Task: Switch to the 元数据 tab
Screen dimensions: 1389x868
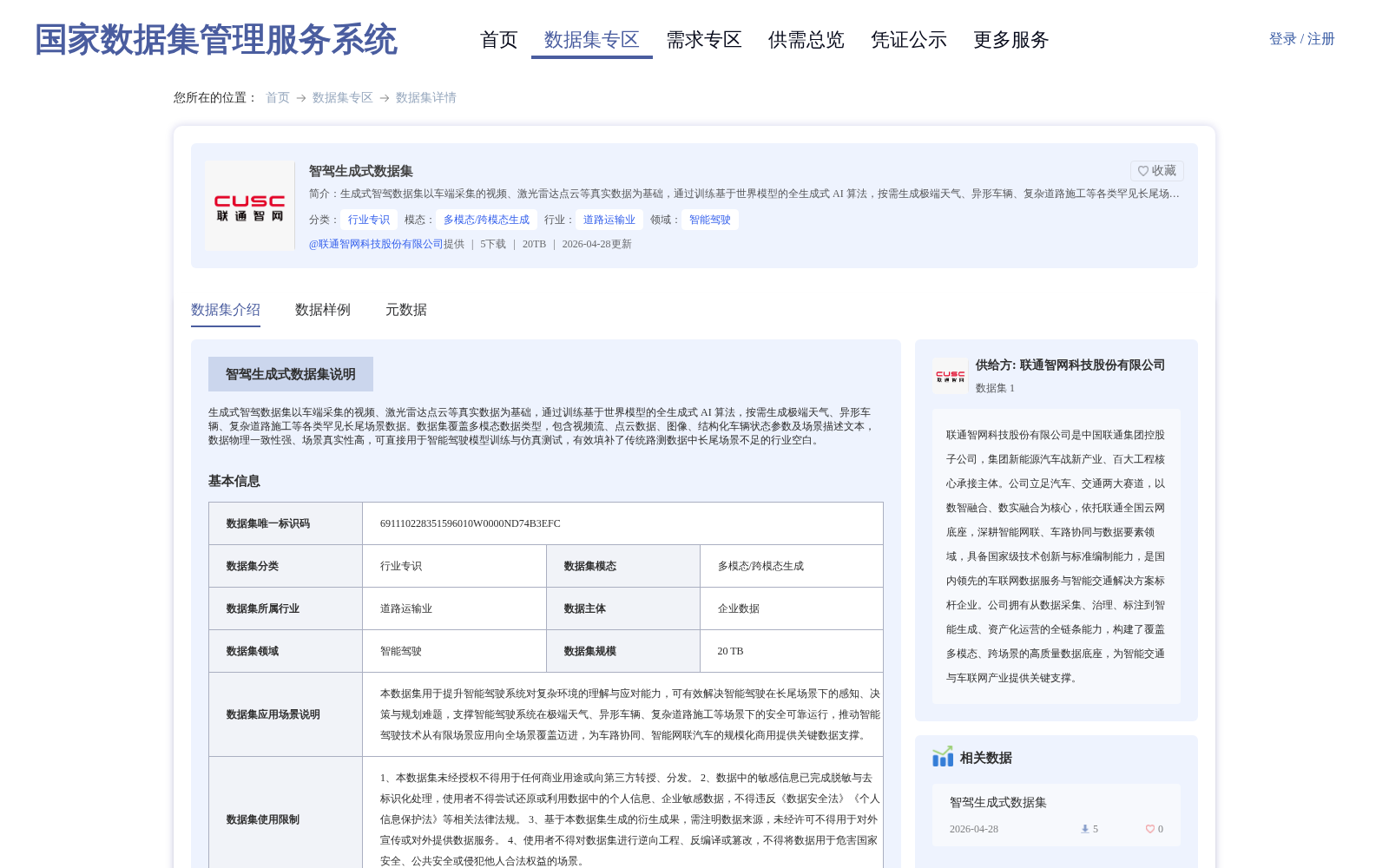Action: click(406, 310)
